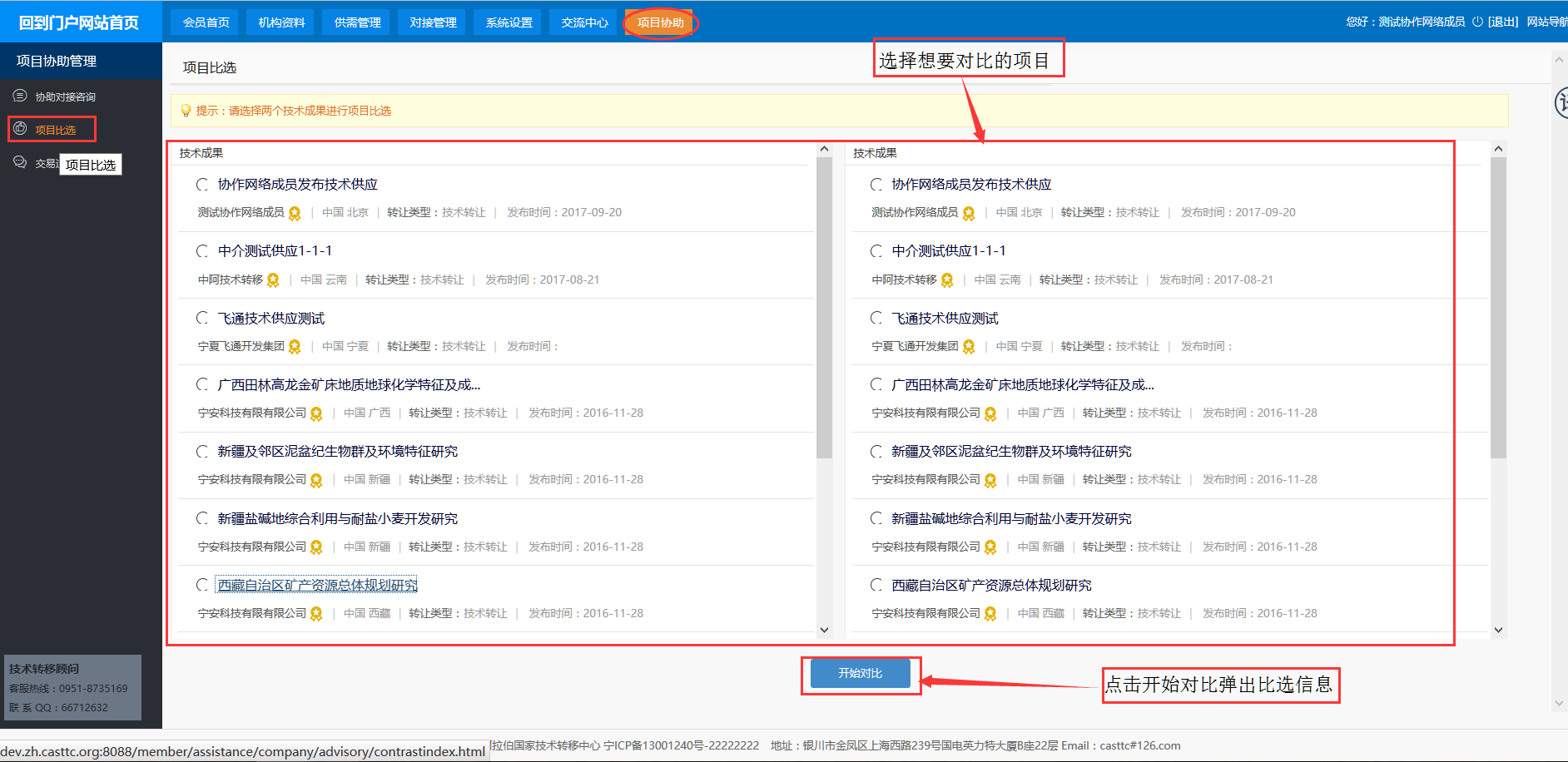The height and width of the screenshot is (762, 1568).
Task: Open the 机构资料 tab
Action: click(280, 22)
